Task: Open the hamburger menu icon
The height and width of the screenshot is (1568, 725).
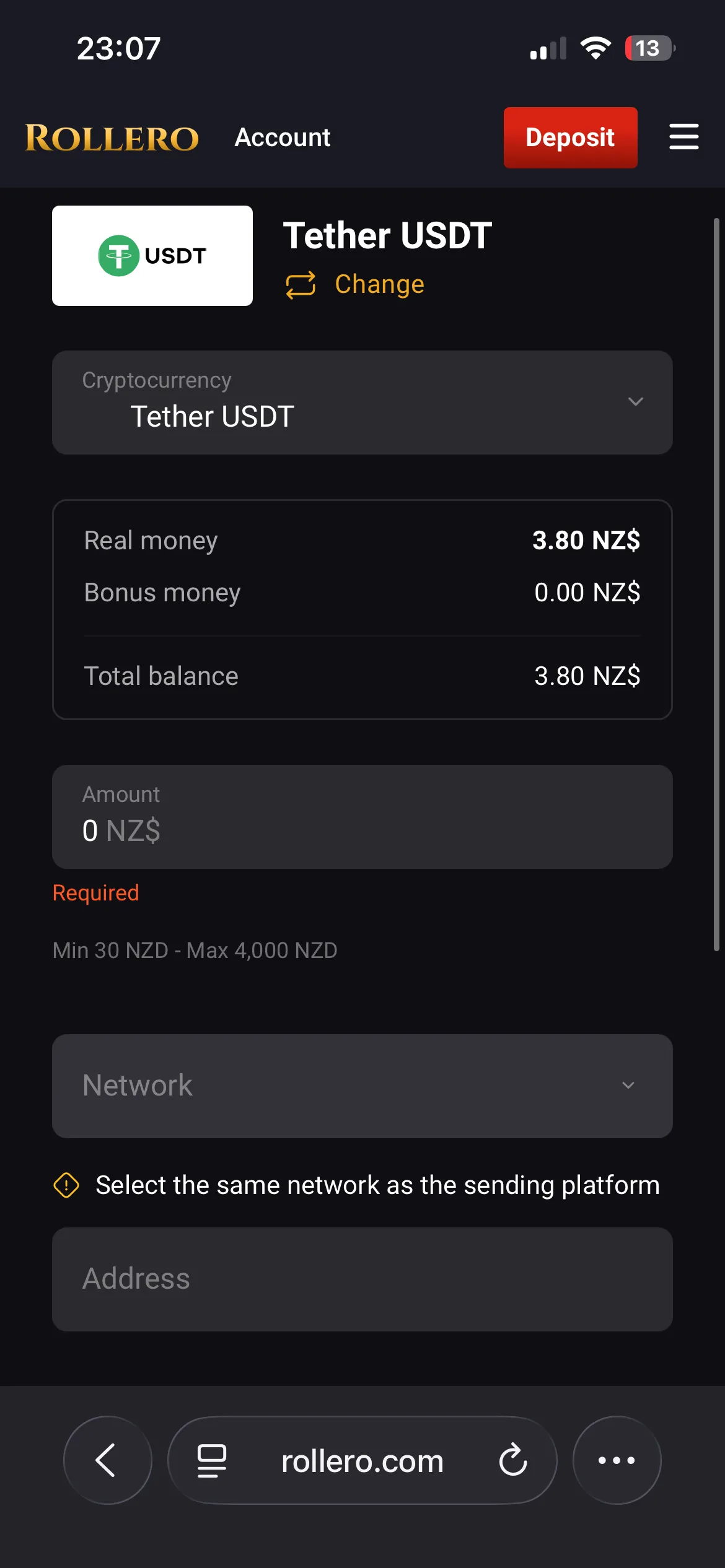Action: coord(683,137)
